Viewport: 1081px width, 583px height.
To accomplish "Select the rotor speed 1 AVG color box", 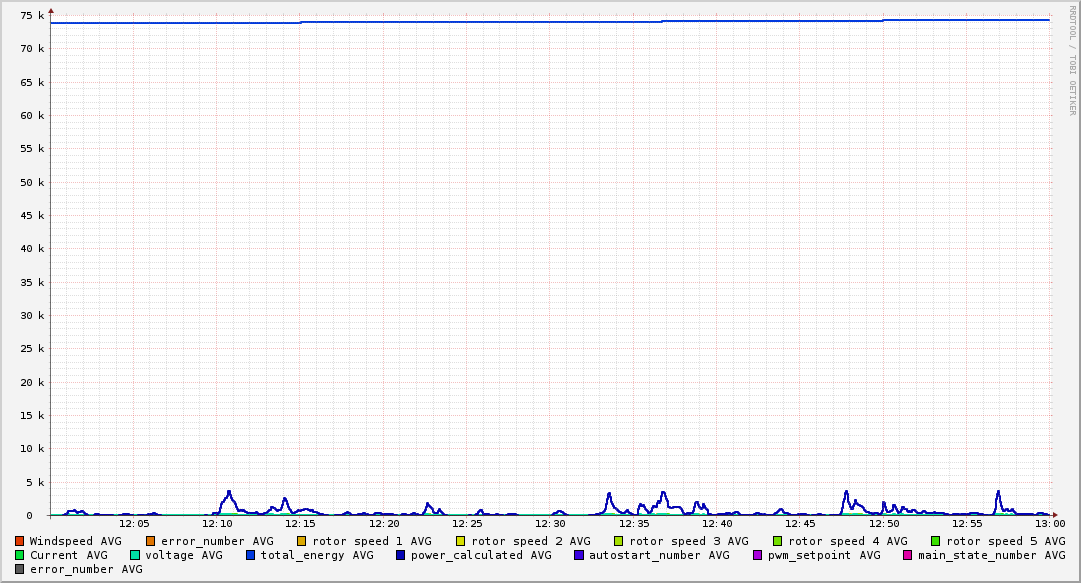I will (x=302, y=541).
